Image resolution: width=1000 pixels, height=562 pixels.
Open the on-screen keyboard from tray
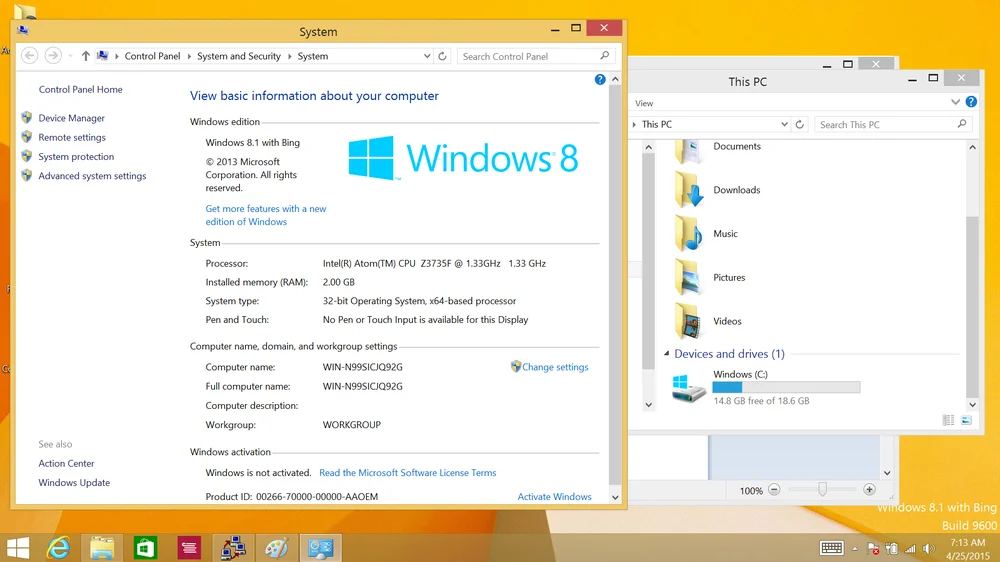tap(831, 547)
